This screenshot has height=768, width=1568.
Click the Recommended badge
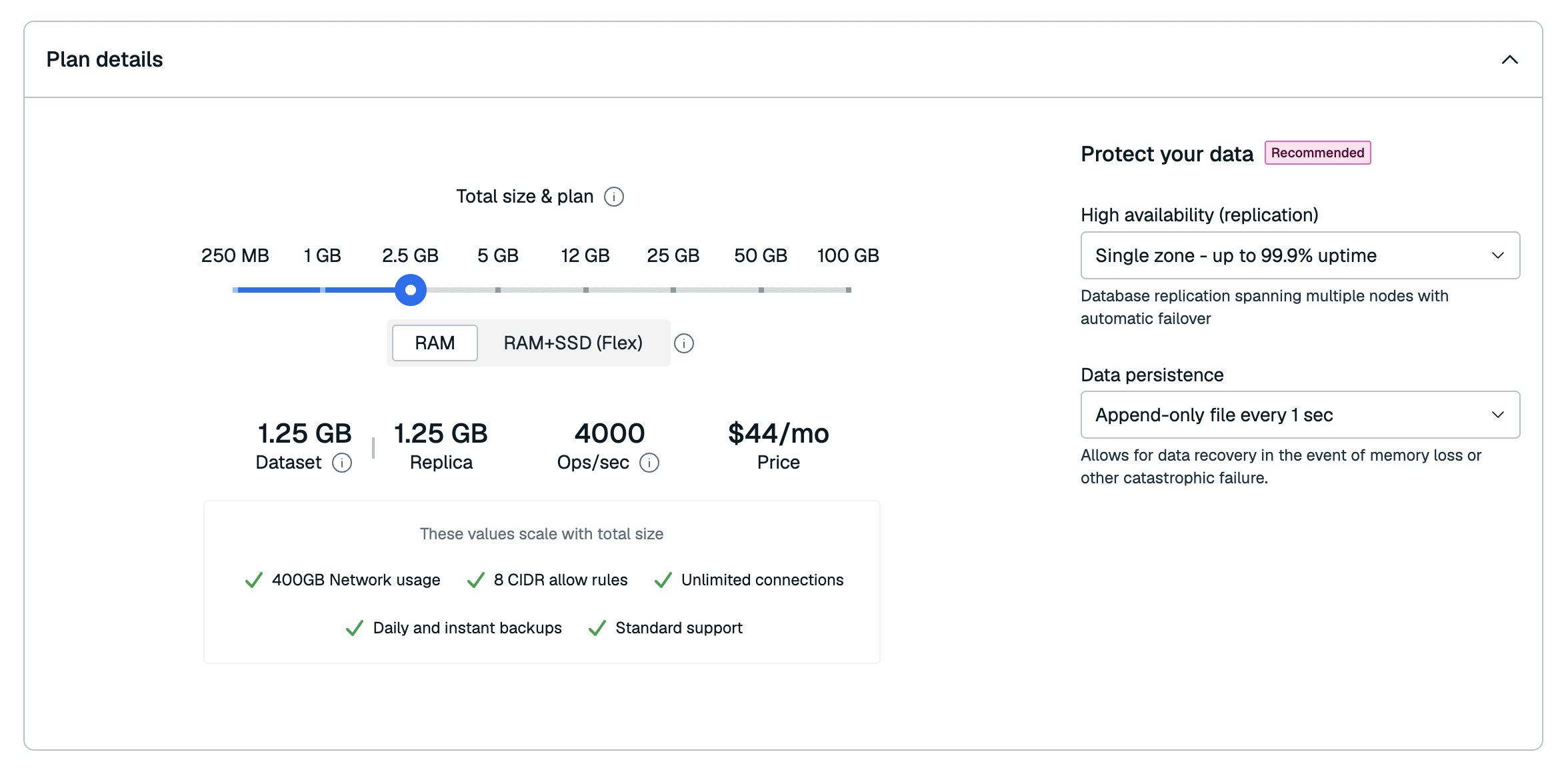[x=1317, y=153]
